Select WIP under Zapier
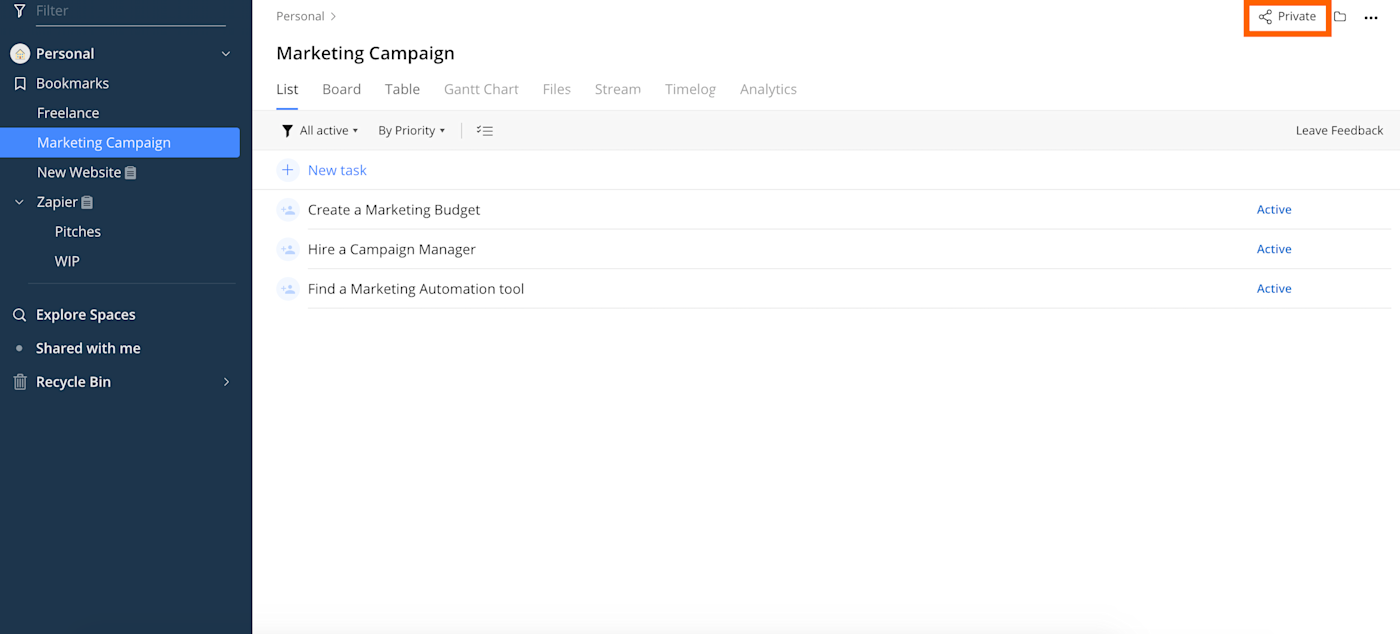The width and height of the screenshot is (1400, 634). coord(67,261)
